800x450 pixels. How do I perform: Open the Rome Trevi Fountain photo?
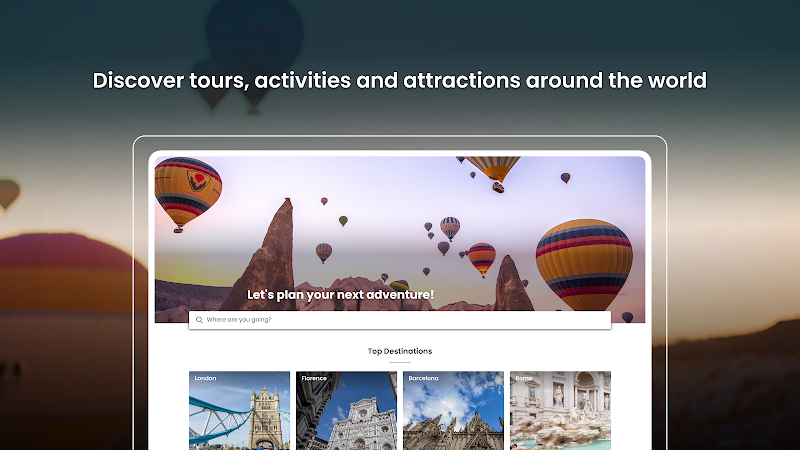coord(560,411)
